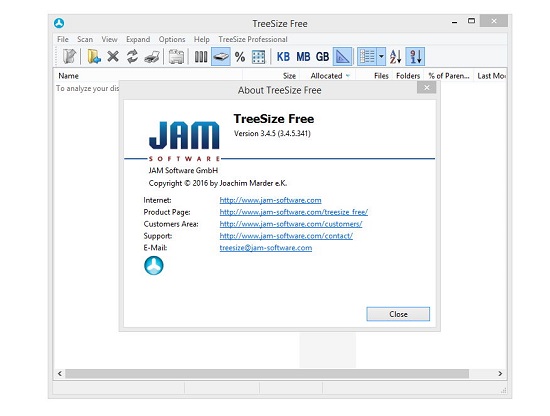Open the treesize_free product page link
The image size is (550, 416).
pyautogui.click(x=294, y=212)
